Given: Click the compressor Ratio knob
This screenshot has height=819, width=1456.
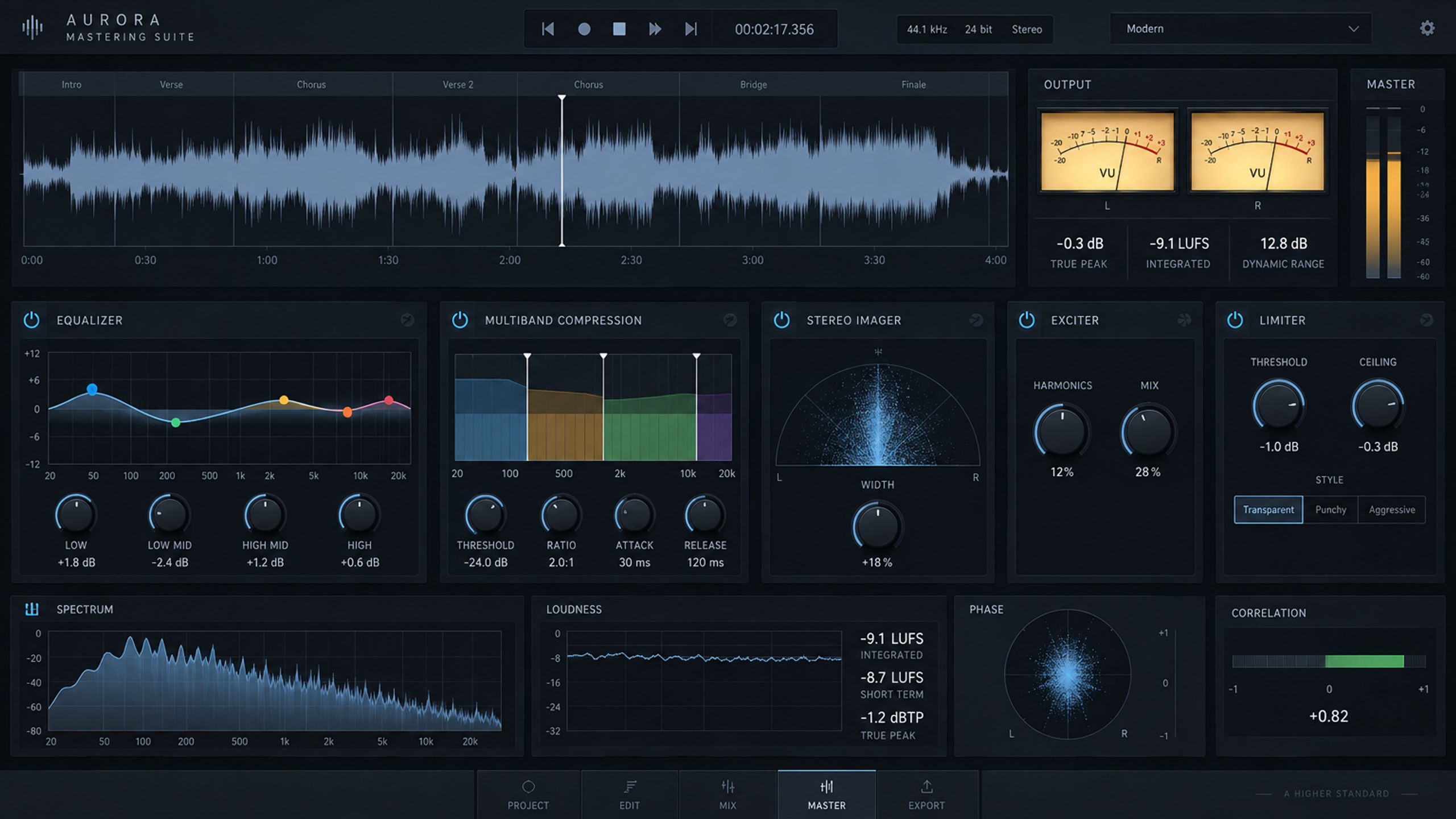Looking at the screenshot, I should (x=561, y=515).
